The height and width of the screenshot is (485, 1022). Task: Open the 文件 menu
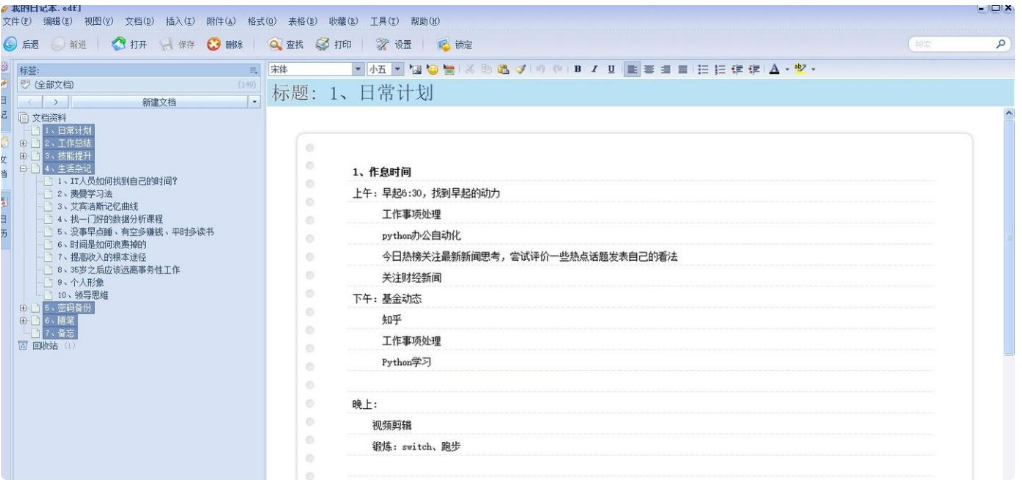[17, 22]
